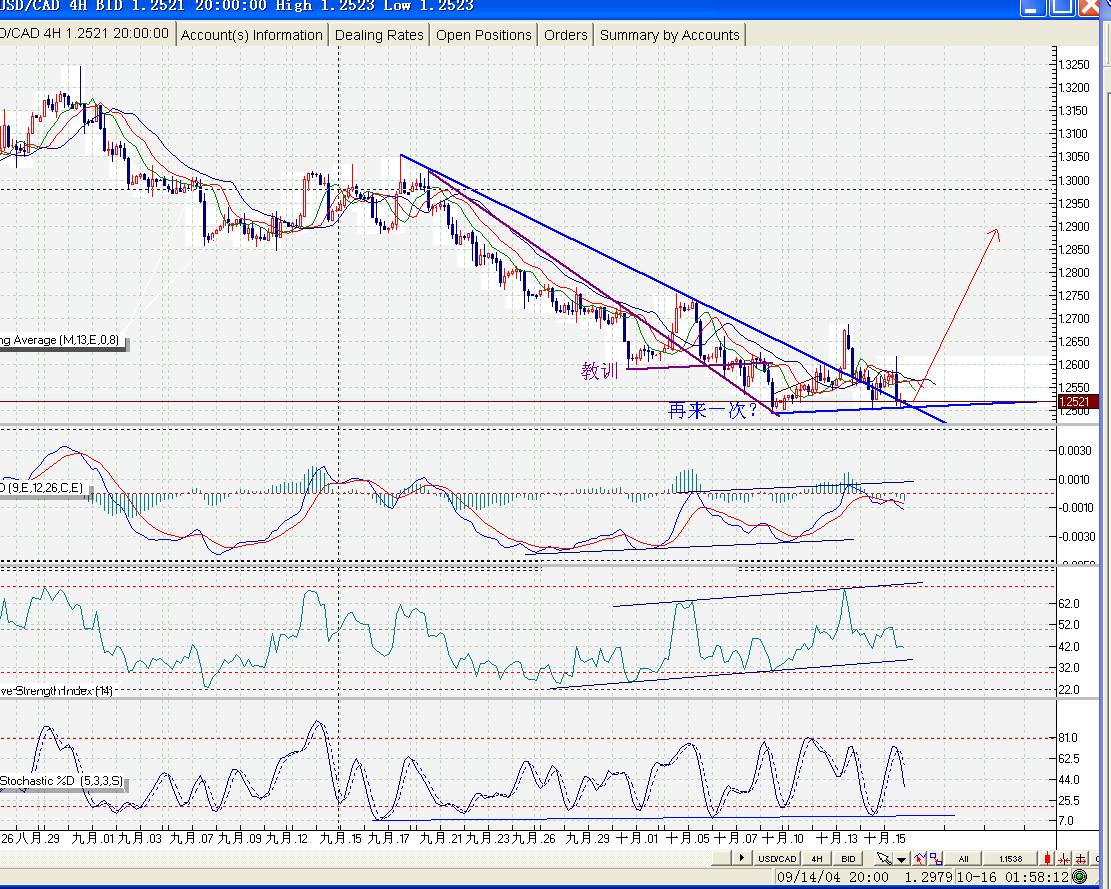Click the 1.1538 value button
Viewport: 1111px width, 889px height.
coord(1010,859)
